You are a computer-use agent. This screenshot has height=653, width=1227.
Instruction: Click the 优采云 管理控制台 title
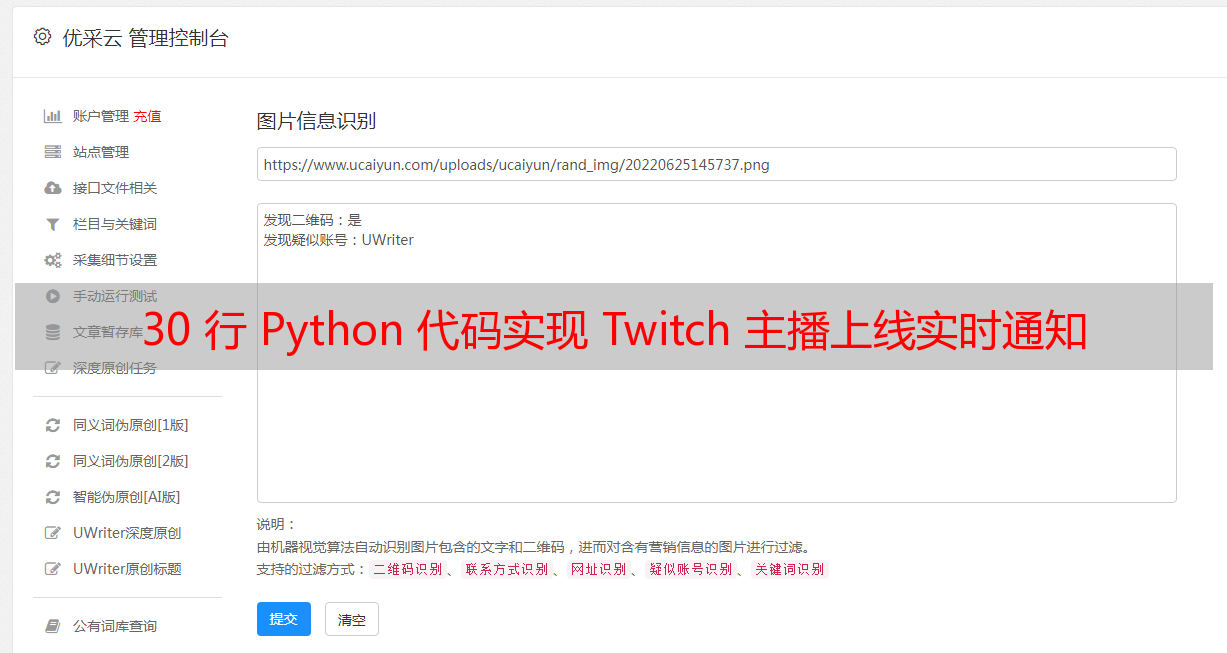coord(145,38)
